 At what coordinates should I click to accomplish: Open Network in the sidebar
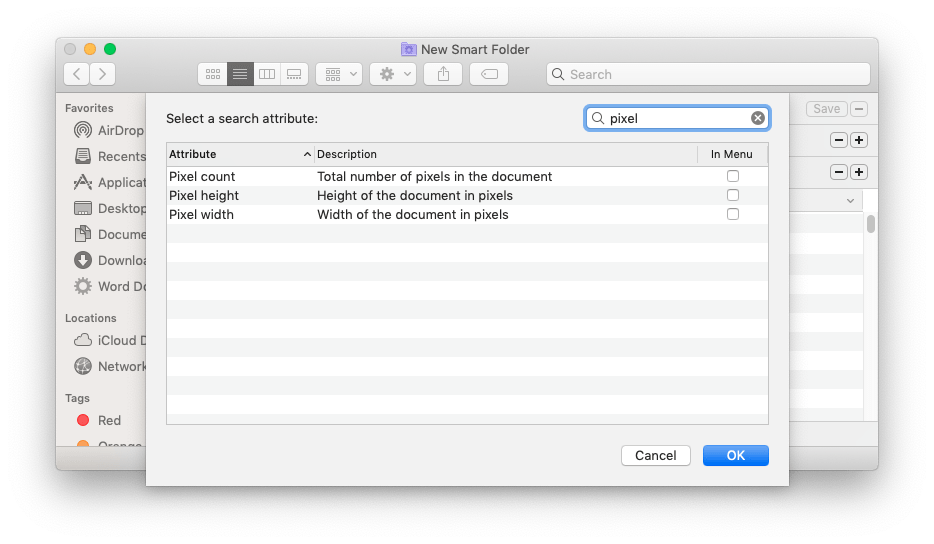tap(110, 366)
